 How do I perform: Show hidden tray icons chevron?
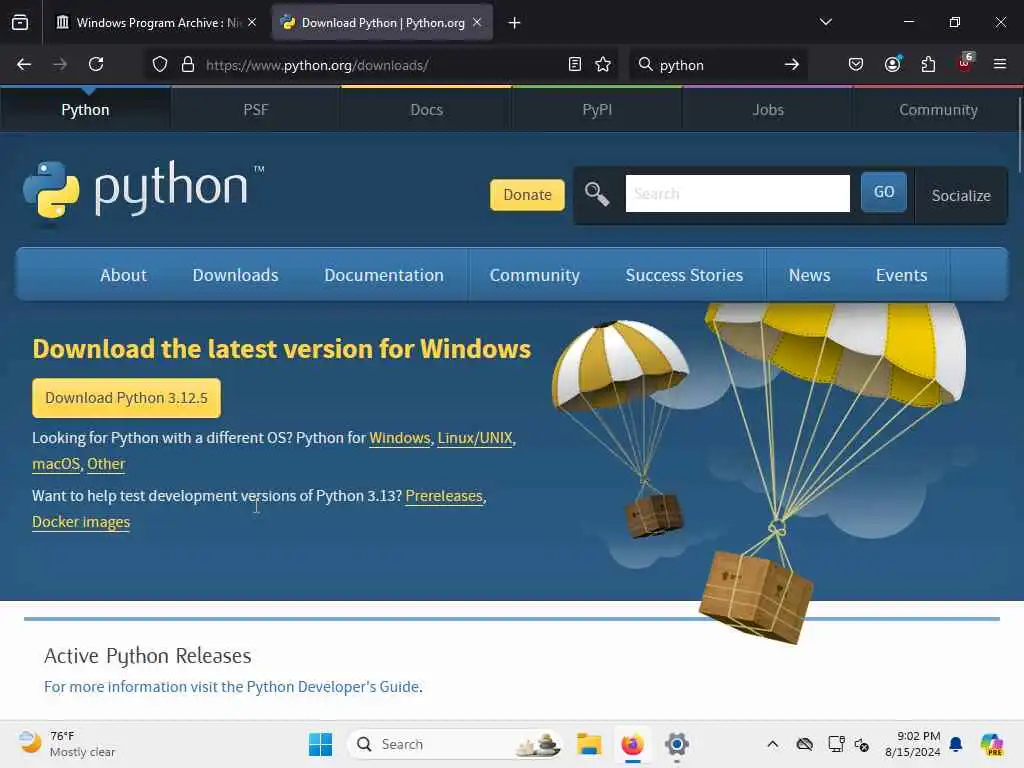pos(773,744)
